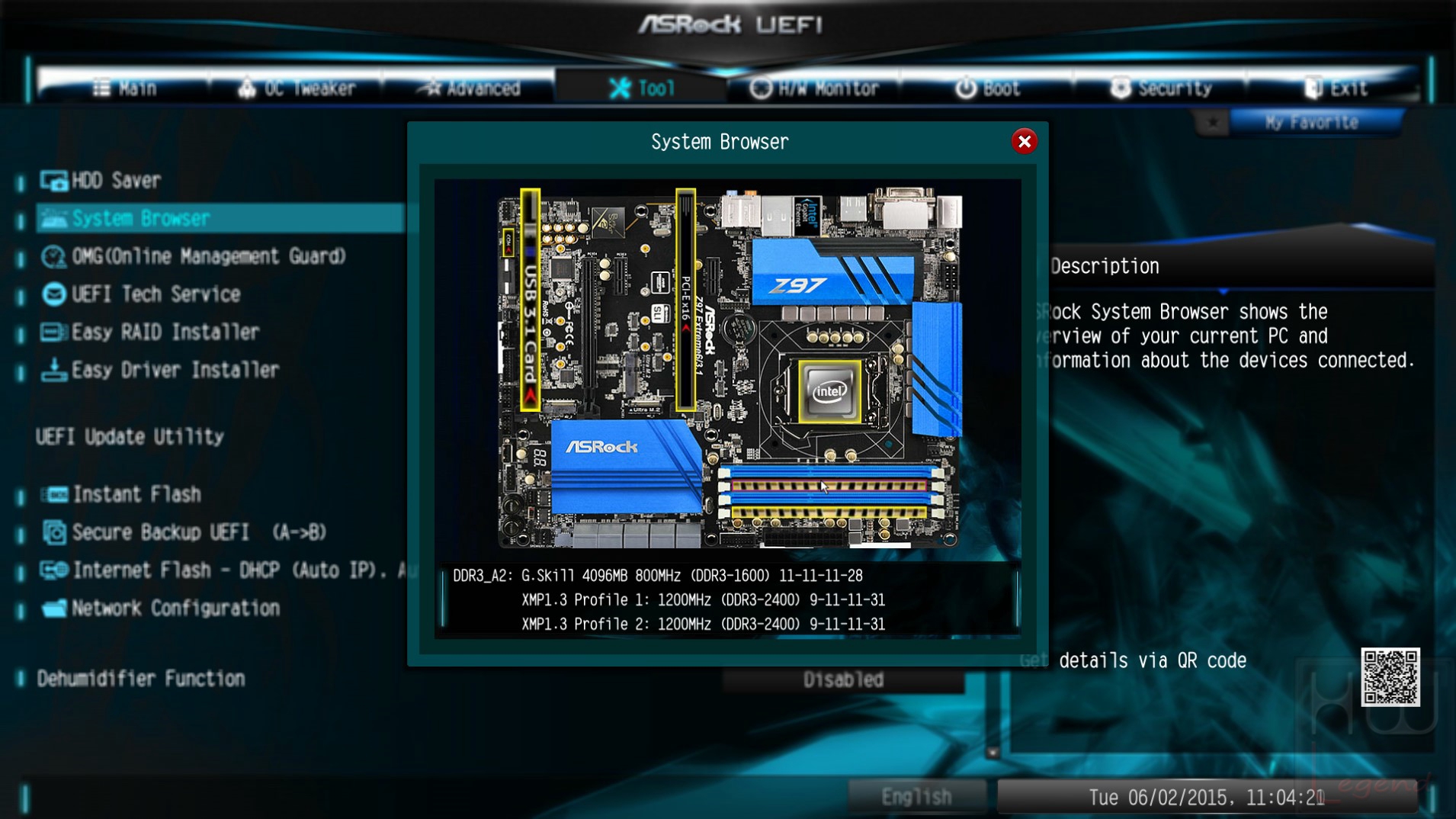
Task: Click the date and time display
Action: 1207,798
